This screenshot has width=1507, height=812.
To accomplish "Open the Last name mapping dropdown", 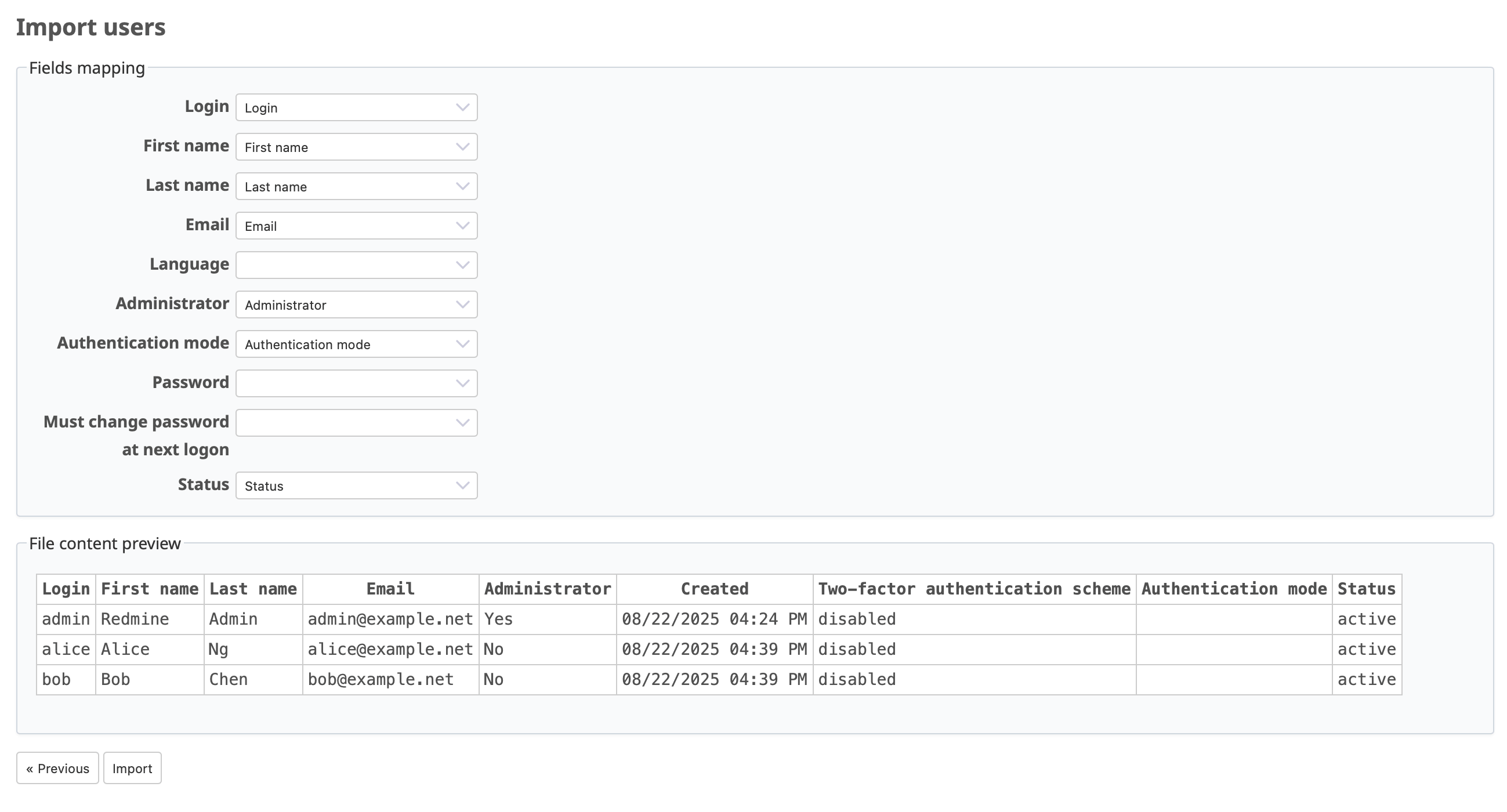I will point(356,187).
